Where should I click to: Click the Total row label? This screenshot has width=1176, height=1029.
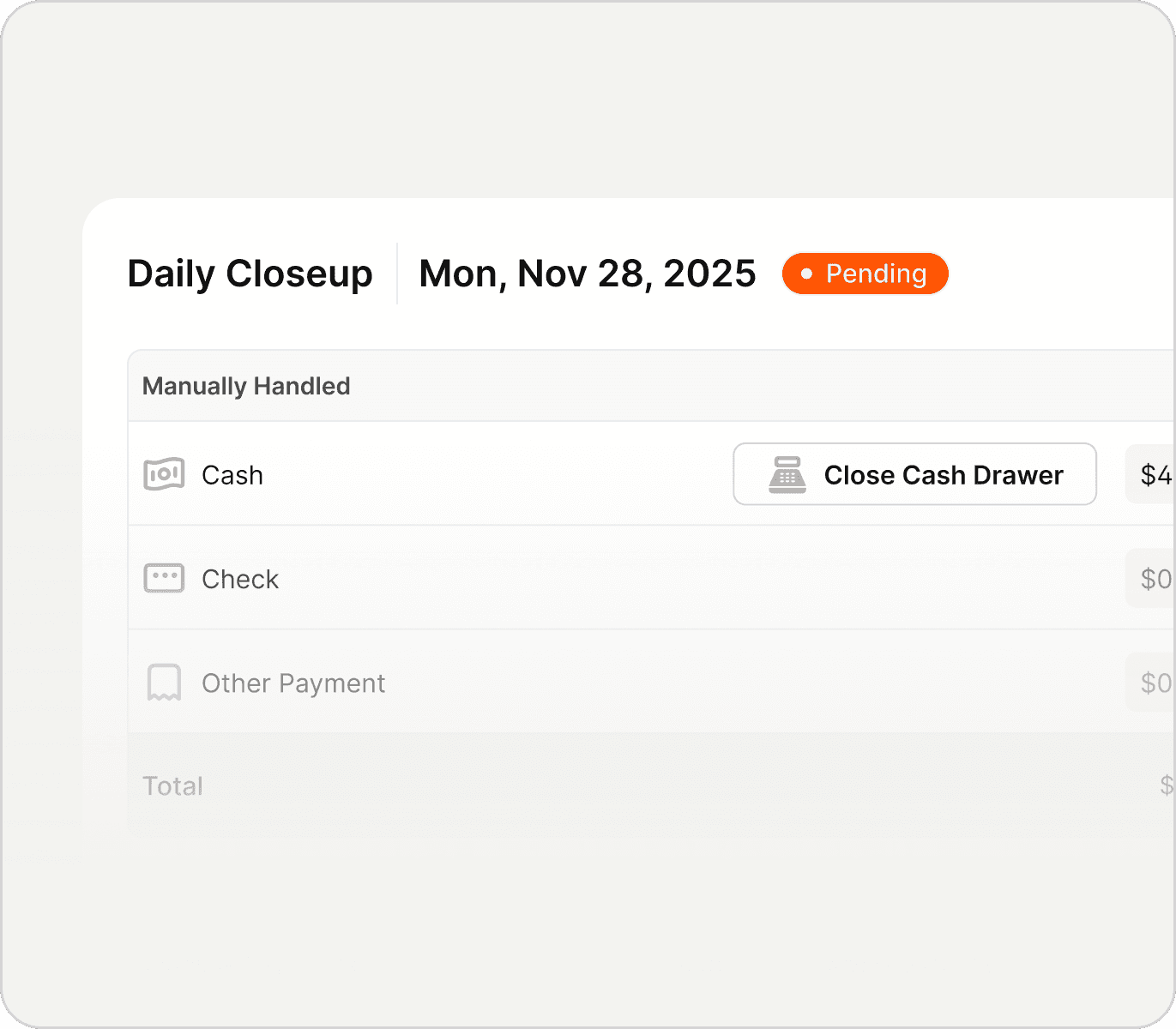coord(172,786)
